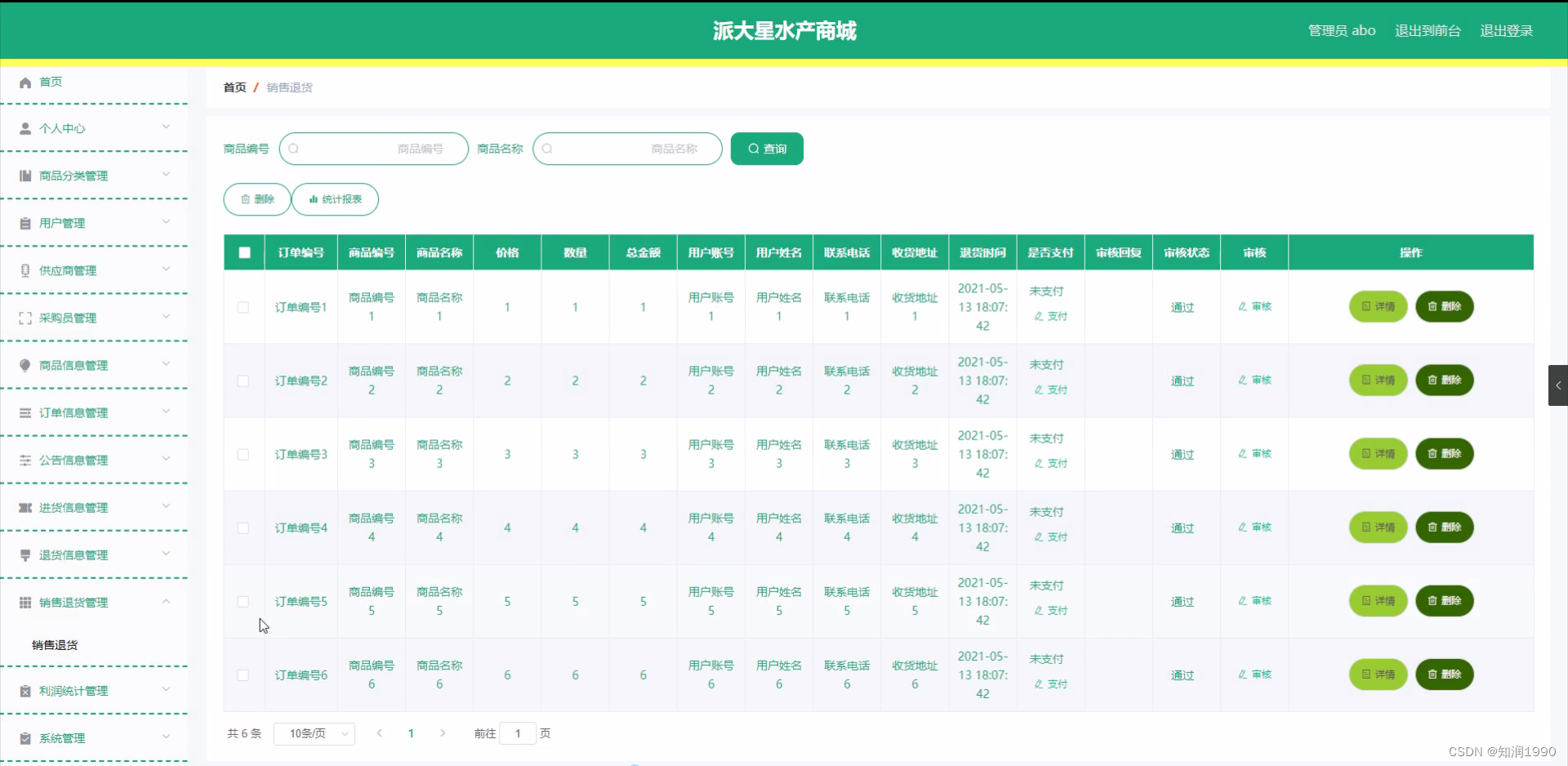The image size is (1568, 766).
Task: Select the 首页 home icon in sidebar
Action: tap(24, 82)
